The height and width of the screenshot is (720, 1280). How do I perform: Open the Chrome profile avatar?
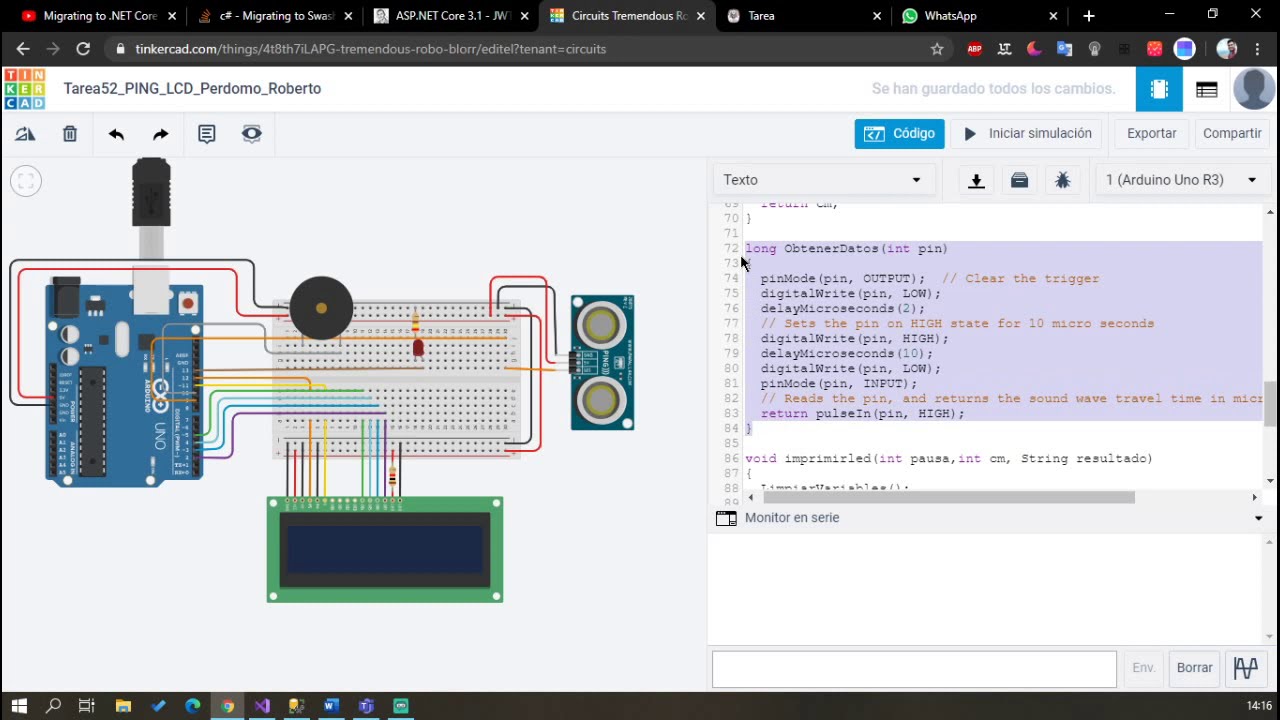click(1227, 49)
